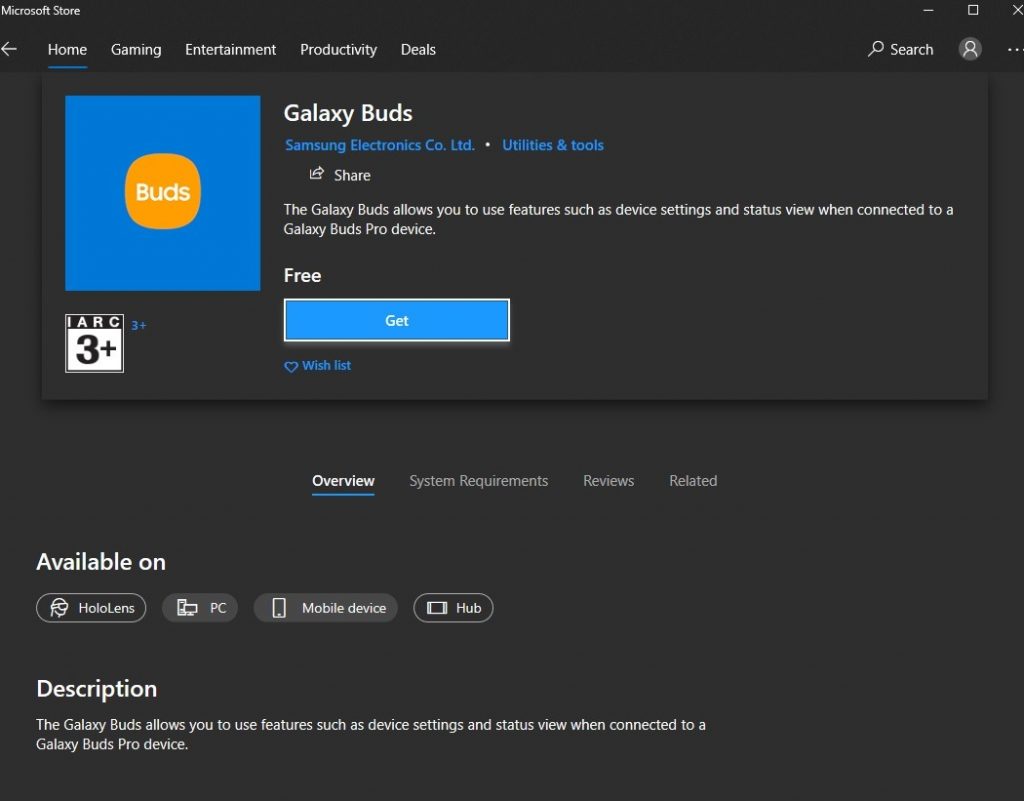Screen dimensions: 1024x801
Task: Switch to the Related section
Action: (x=693, y=481)
